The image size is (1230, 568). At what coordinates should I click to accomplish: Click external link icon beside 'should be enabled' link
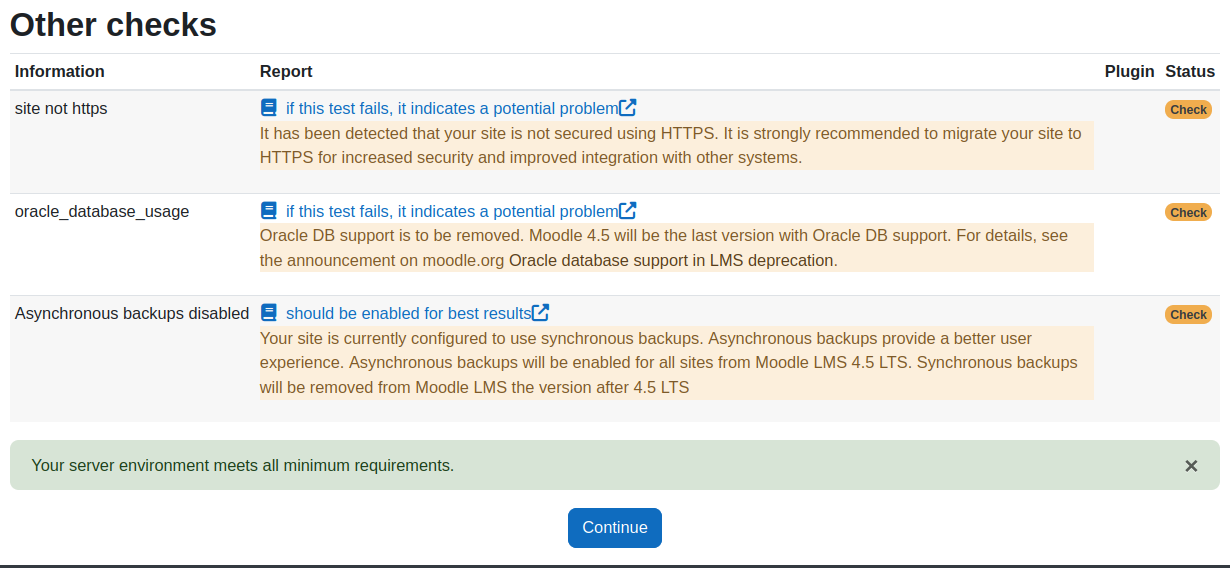coord(541,313)
